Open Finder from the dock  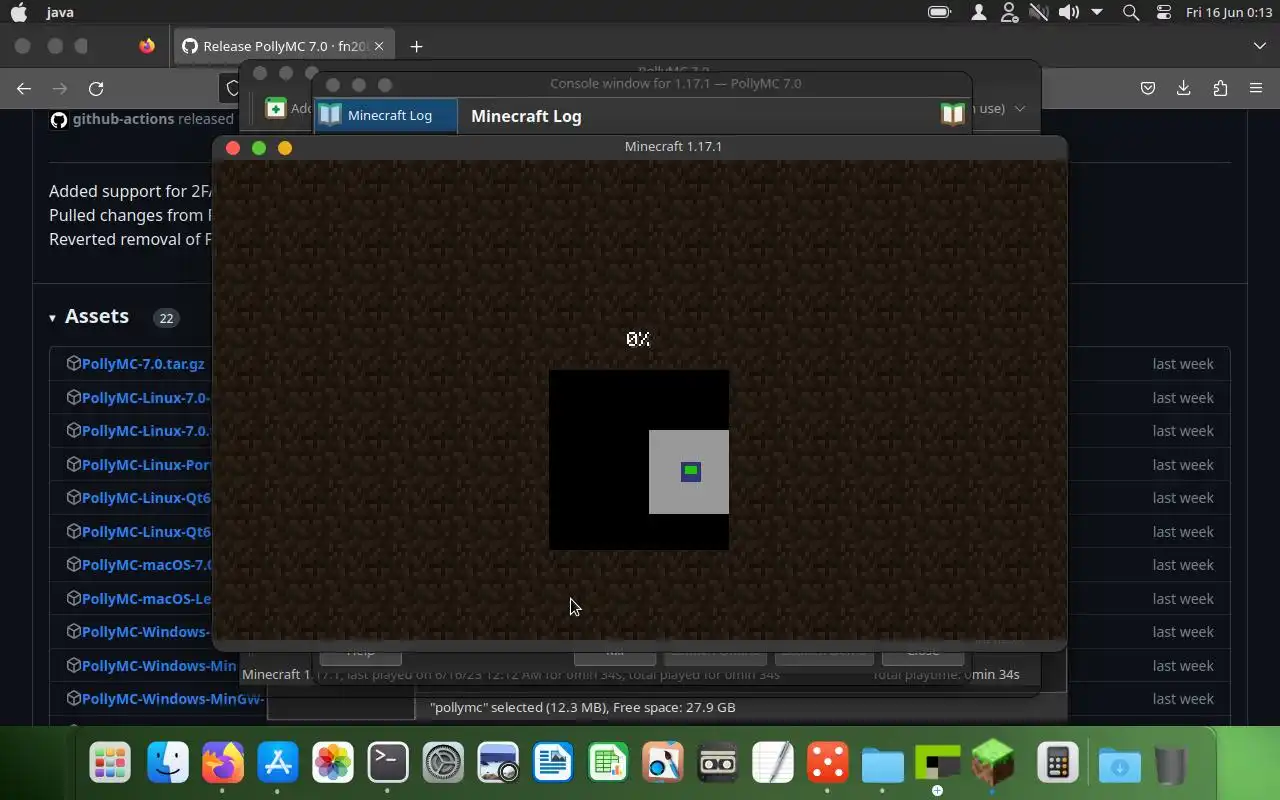[x=168, y=765]
